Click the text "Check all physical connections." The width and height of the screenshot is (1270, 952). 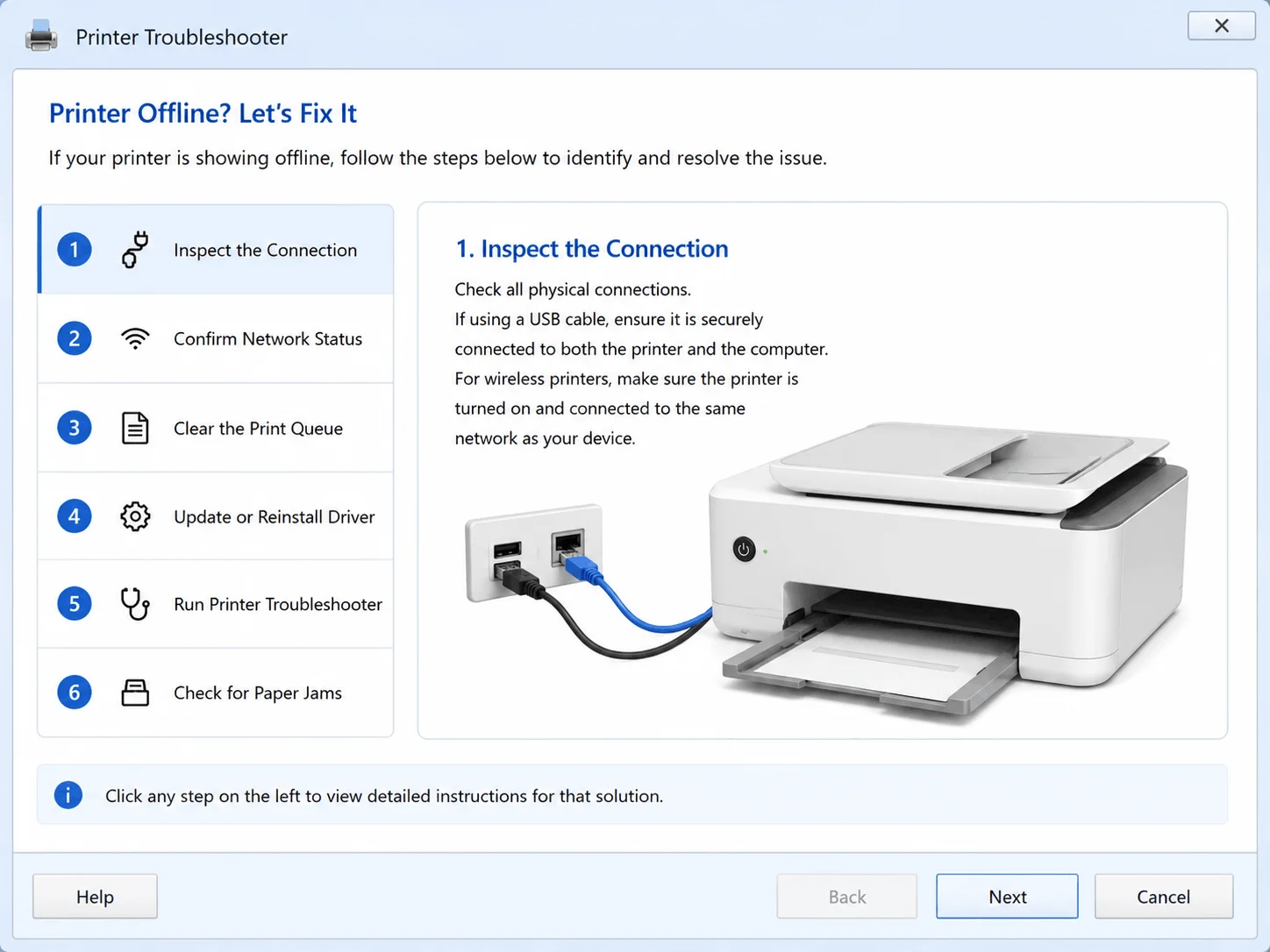click(573, 289)
